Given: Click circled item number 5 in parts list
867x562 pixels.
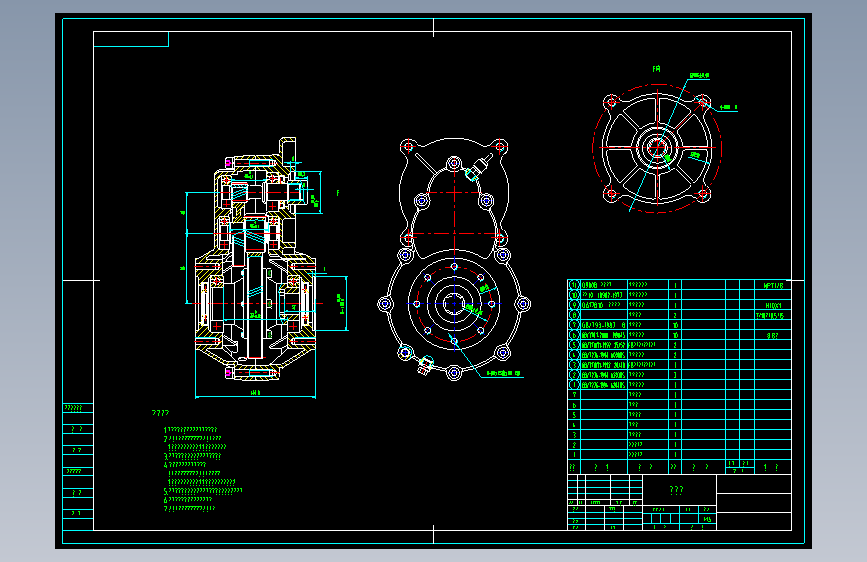Looking at the screenshot, I should pyautogui.click(x=574, y=345).
